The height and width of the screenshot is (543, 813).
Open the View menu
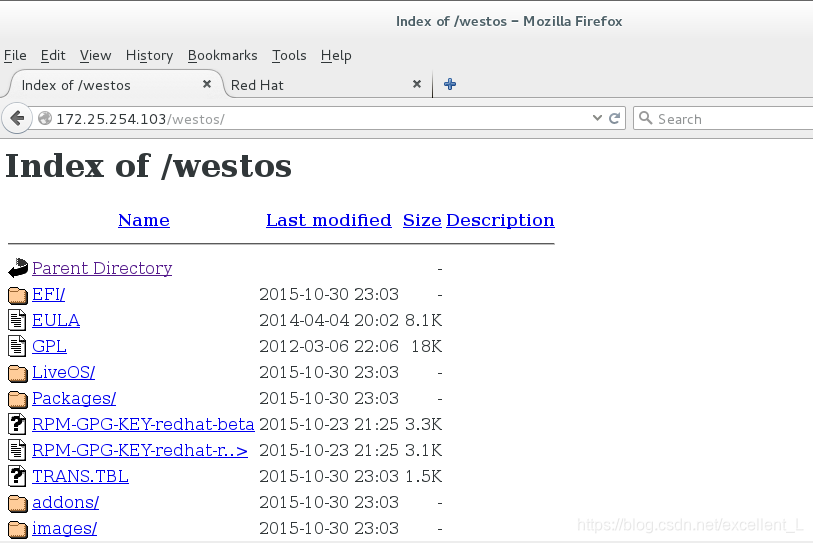[95, 55]
